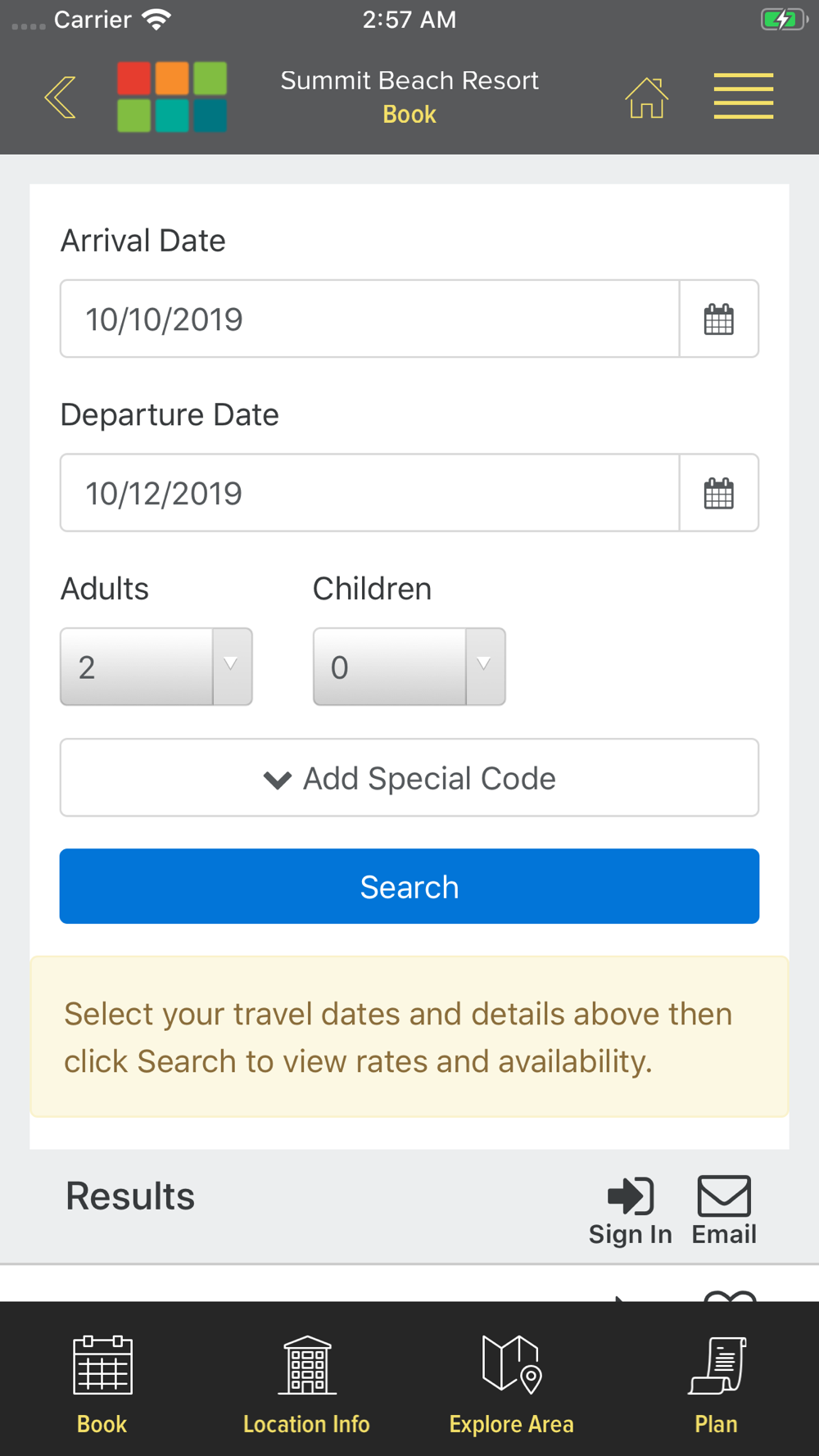Click the Arrival Date text field
This screenshot has width=819, height=1456.
(369, 319)
